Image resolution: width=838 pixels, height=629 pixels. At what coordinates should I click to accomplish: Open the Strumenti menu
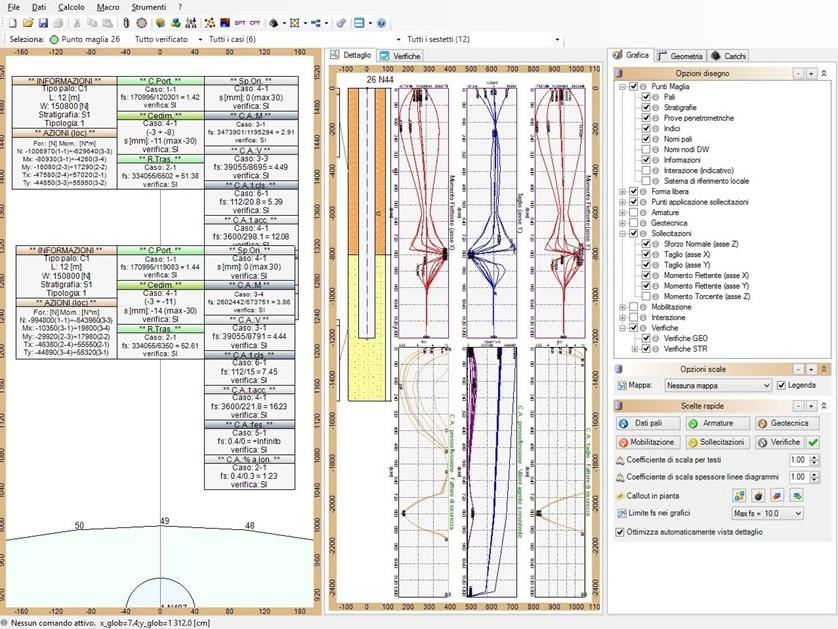[150, 5]
